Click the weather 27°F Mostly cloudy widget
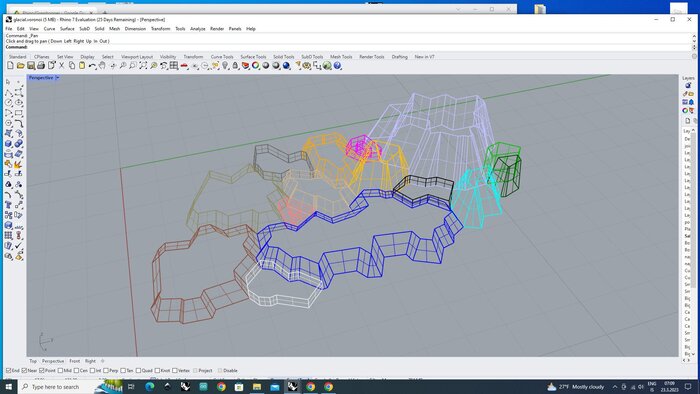This screenshot has width=700, height=394. pos(575,386)
